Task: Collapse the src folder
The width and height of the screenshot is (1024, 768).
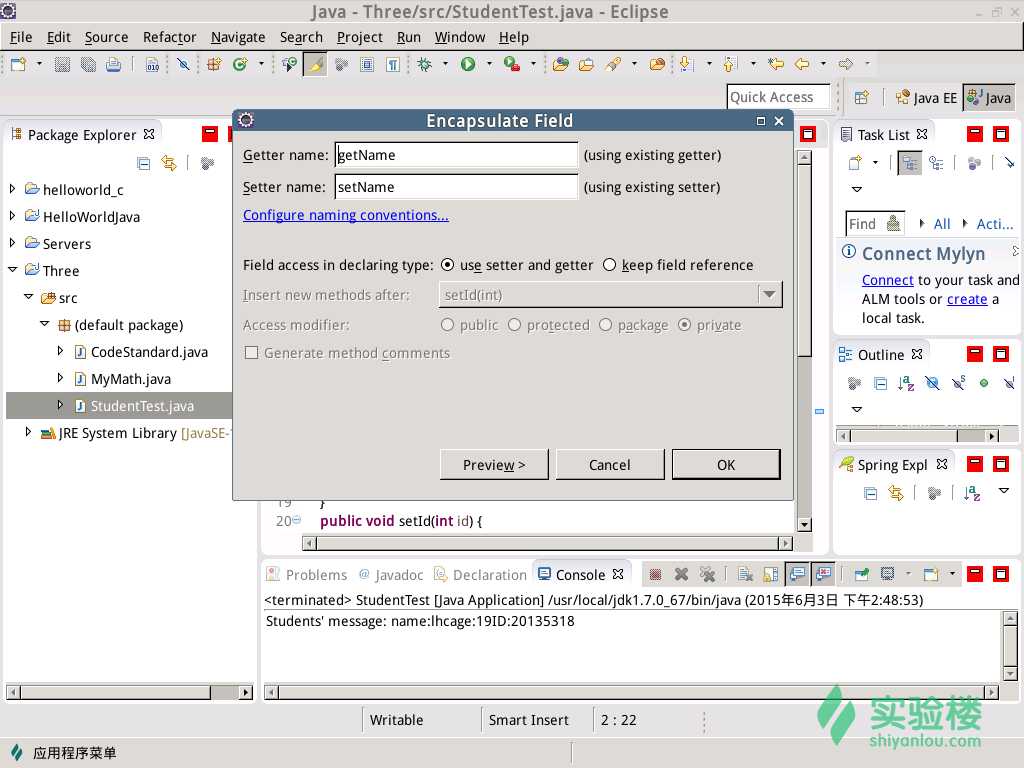Action: click(x=29, y=297)
